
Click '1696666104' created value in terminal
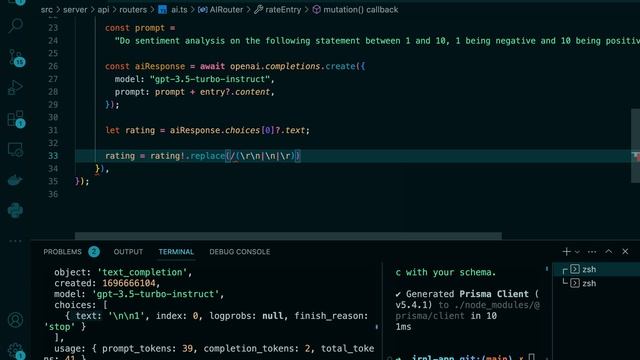coord(129,283)
